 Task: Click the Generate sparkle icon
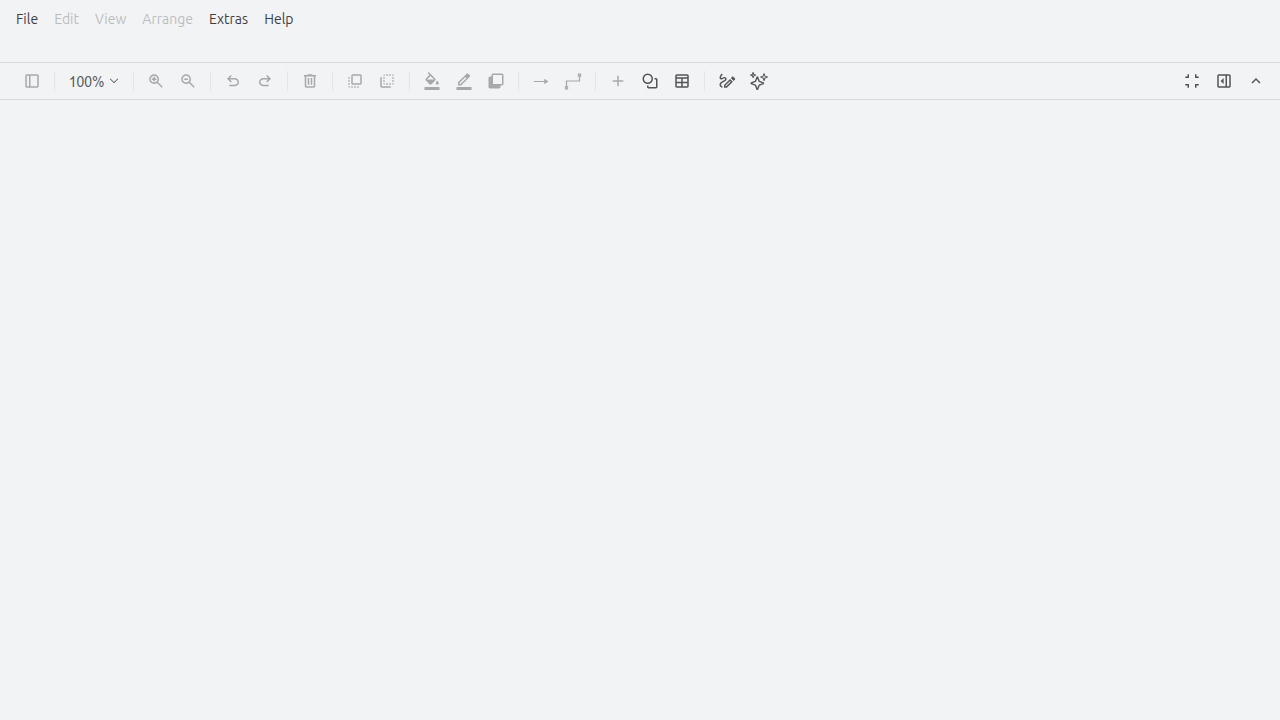[x=759, y=81]
